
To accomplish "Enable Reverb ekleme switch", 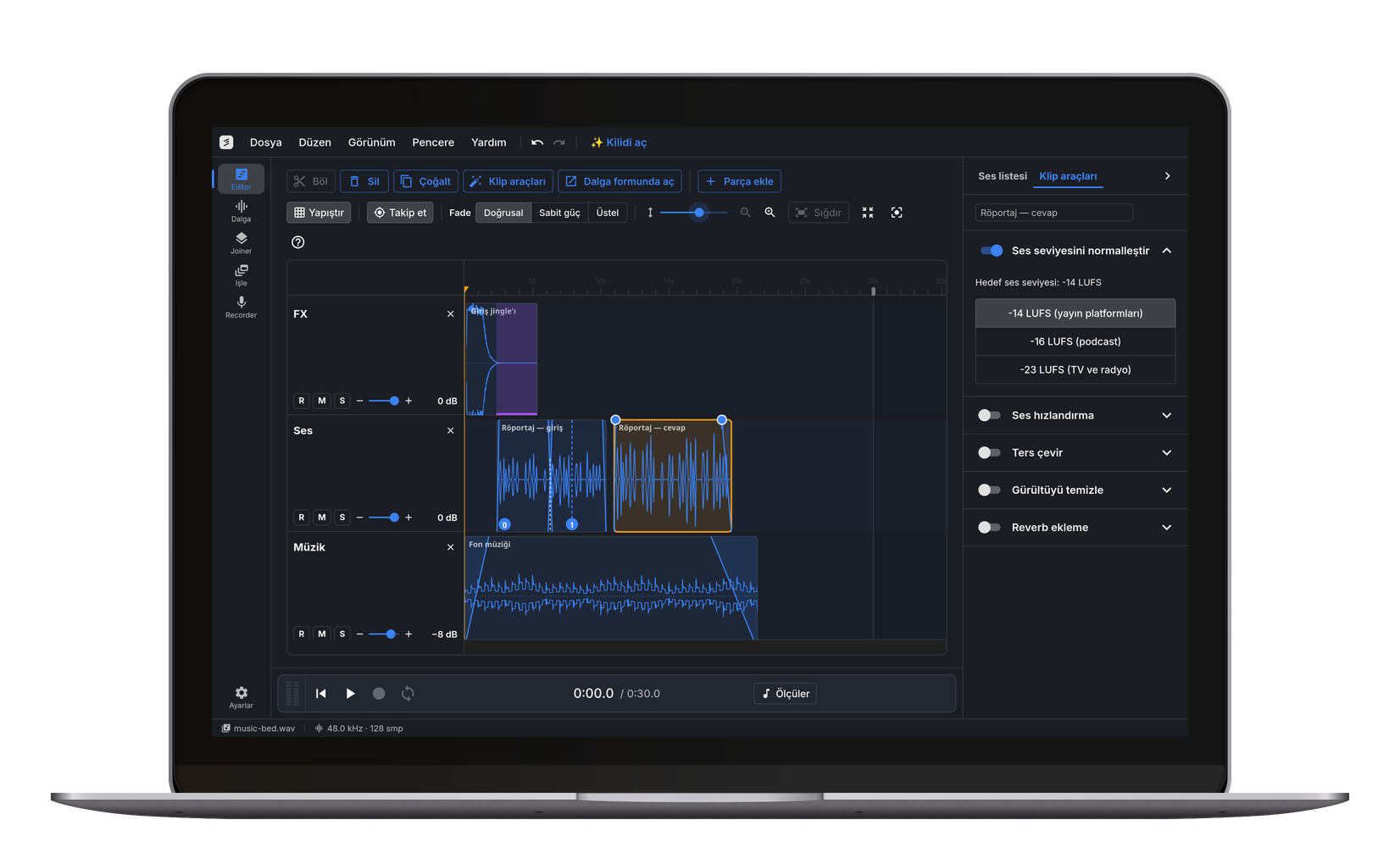I will [989, 527].
